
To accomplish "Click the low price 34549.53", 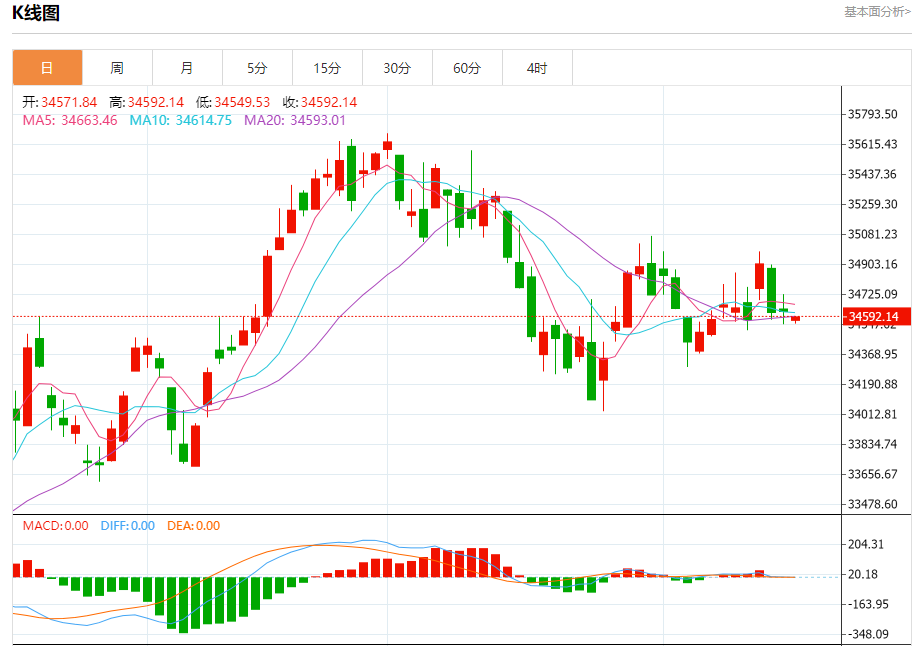I will (242, 102).
